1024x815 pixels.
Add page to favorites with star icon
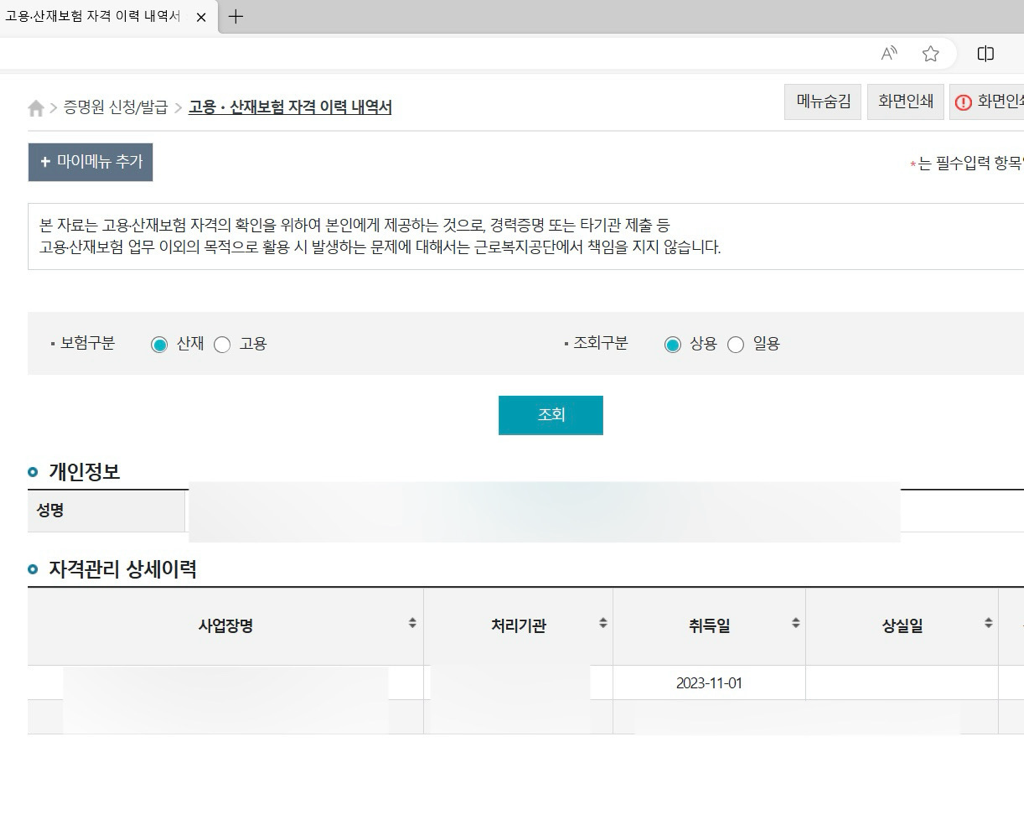930,54
